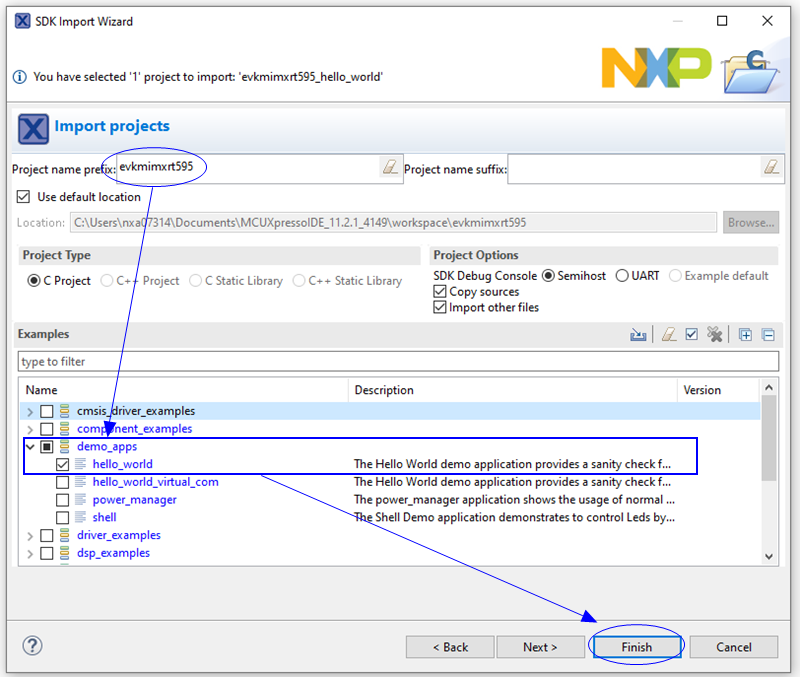The image size is (800, 677).
Task: Click the import from XML icon in Examples toolbar
Action: pyautogui.click(x=638, y=335)
